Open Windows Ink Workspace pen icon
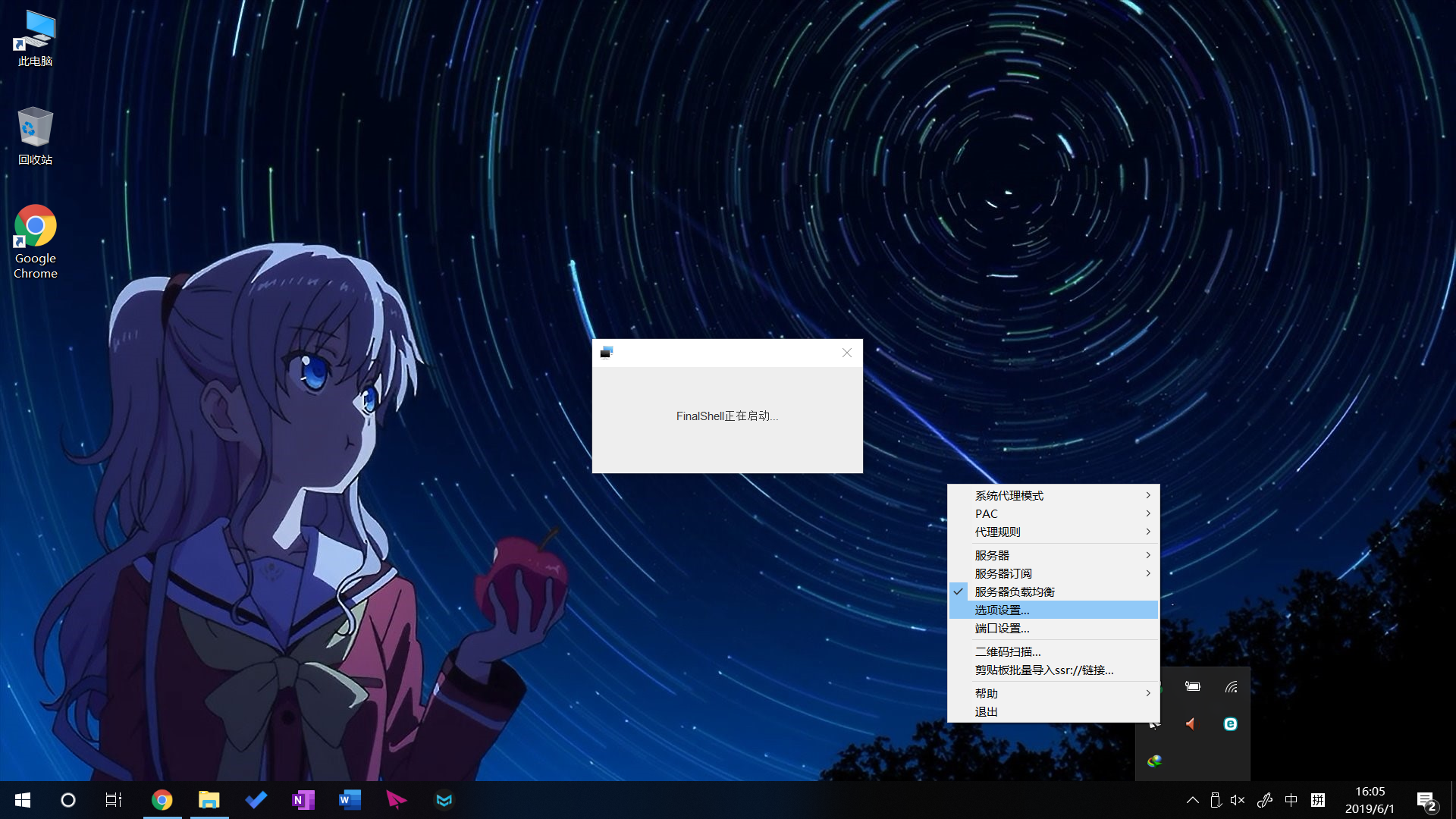1456x819 pixels. (x=1265, y=800)
